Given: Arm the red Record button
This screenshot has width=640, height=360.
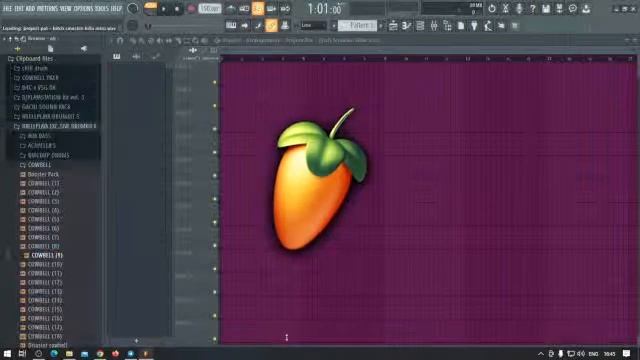Looking at the screenshot, I should coord(191,9).
